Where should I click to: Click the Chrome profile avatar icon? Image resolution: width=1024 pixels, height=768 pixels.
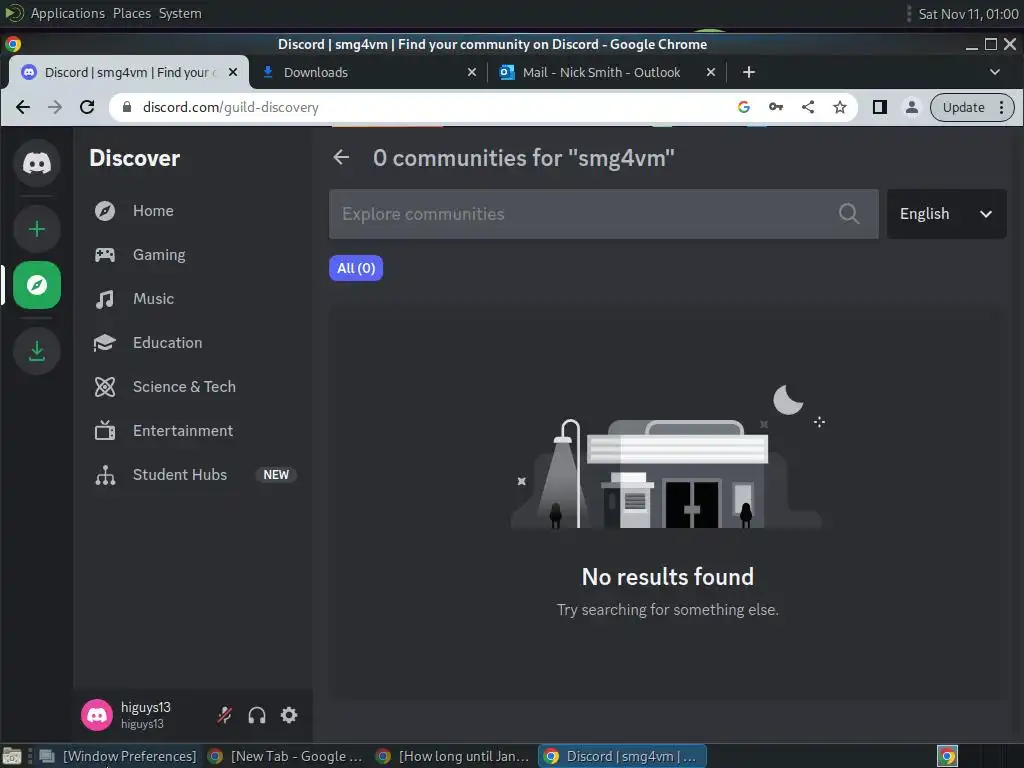click(x=912, y=107)
